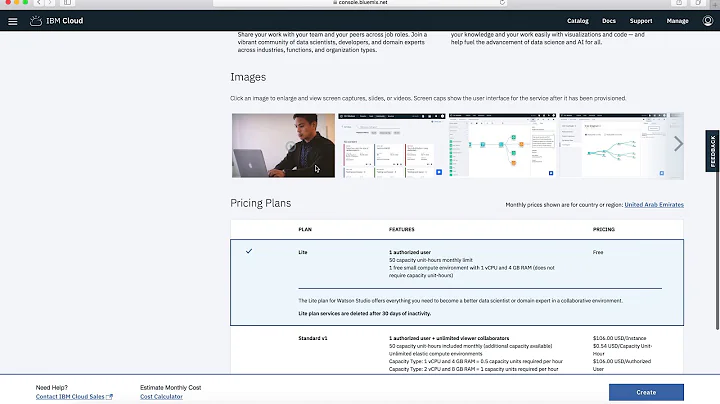Open the Support menu item
Viewport: 720px width, 404px height.
tap(641, 21)
